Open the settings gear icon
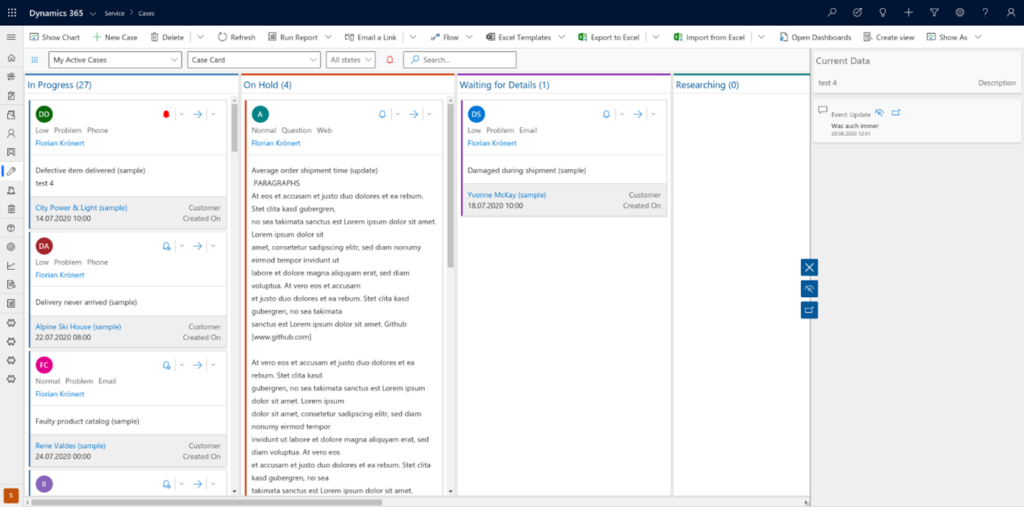Image resolution: width=1024 pixels, height=507 pixels. pyautogui.click(x=959, y=12)
